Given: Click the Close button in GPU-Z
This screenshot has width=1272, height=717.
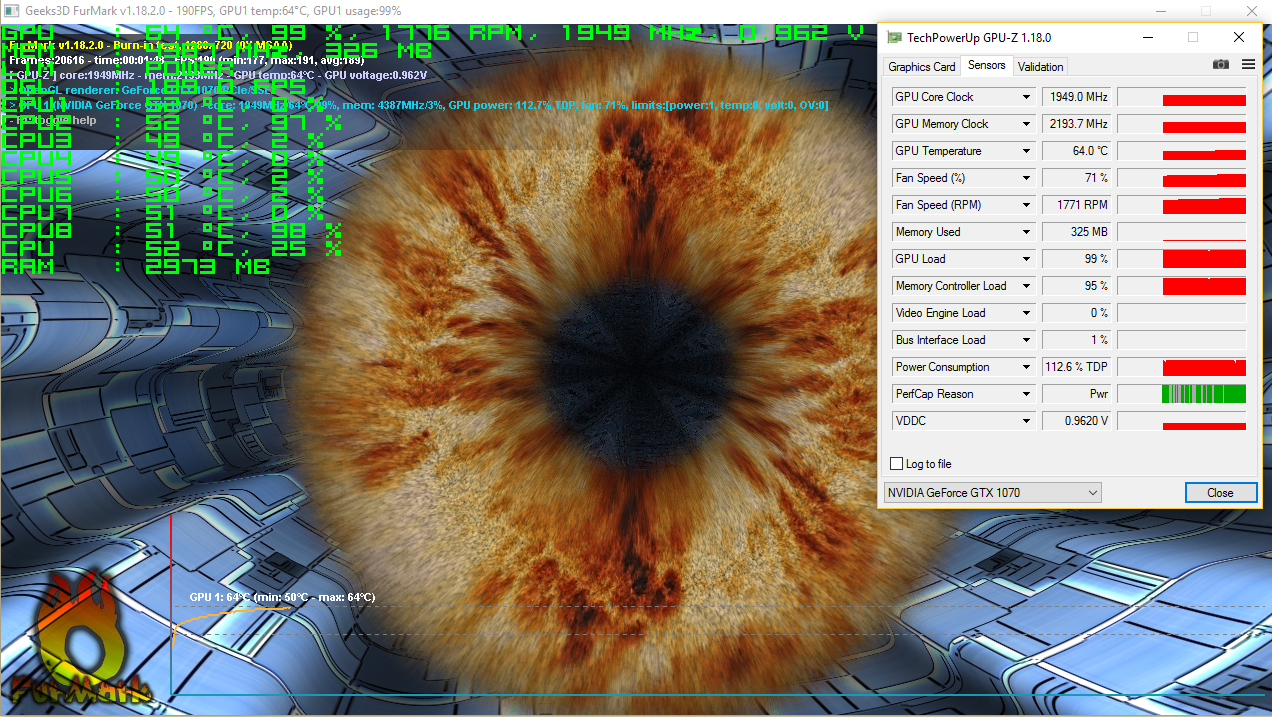Looking at the screenshot, I should [x=1220, y=492].
